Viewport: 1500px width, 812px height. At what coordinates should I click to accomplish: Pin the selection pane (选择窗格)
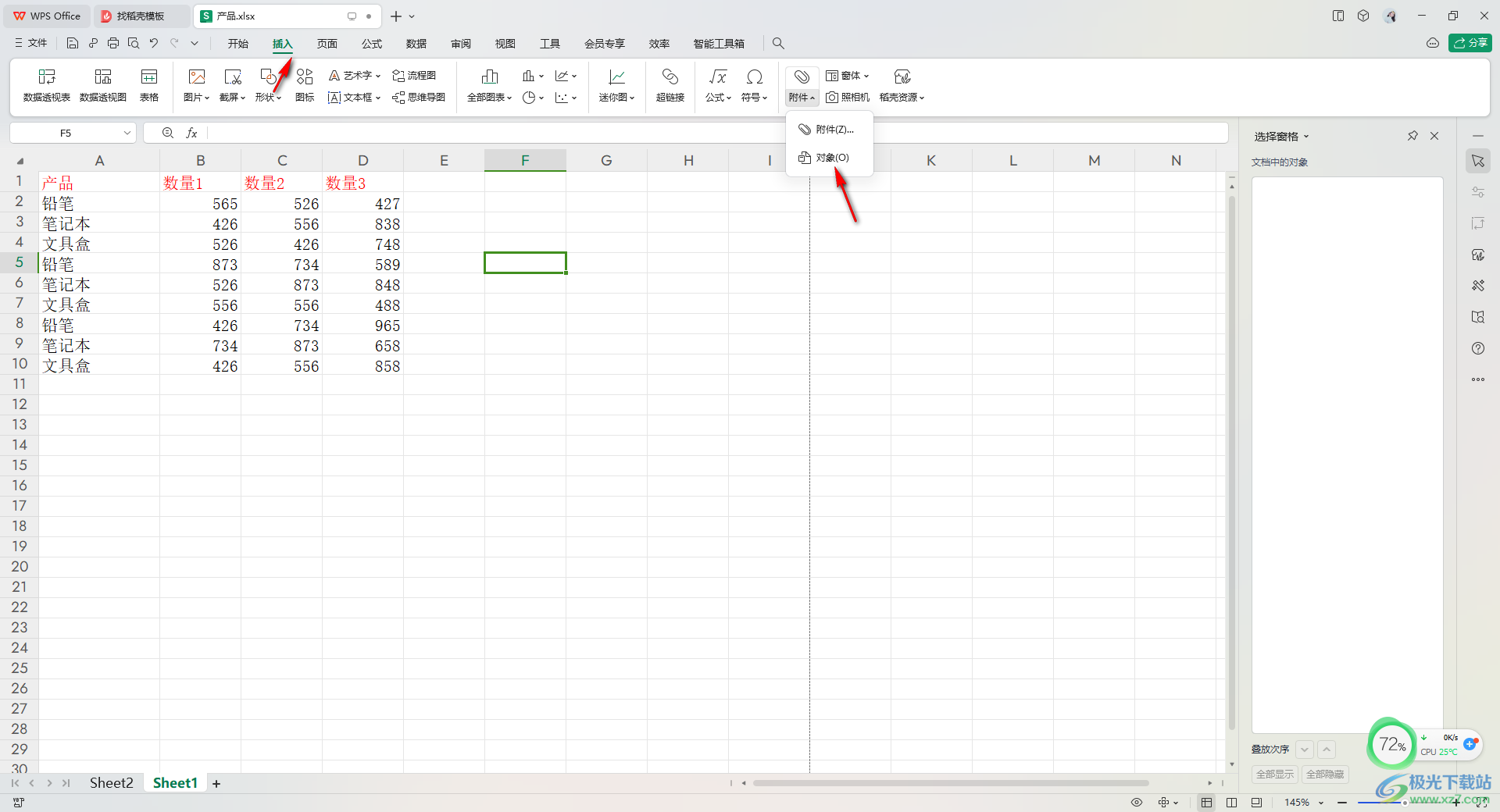(x=1412, y=136)
